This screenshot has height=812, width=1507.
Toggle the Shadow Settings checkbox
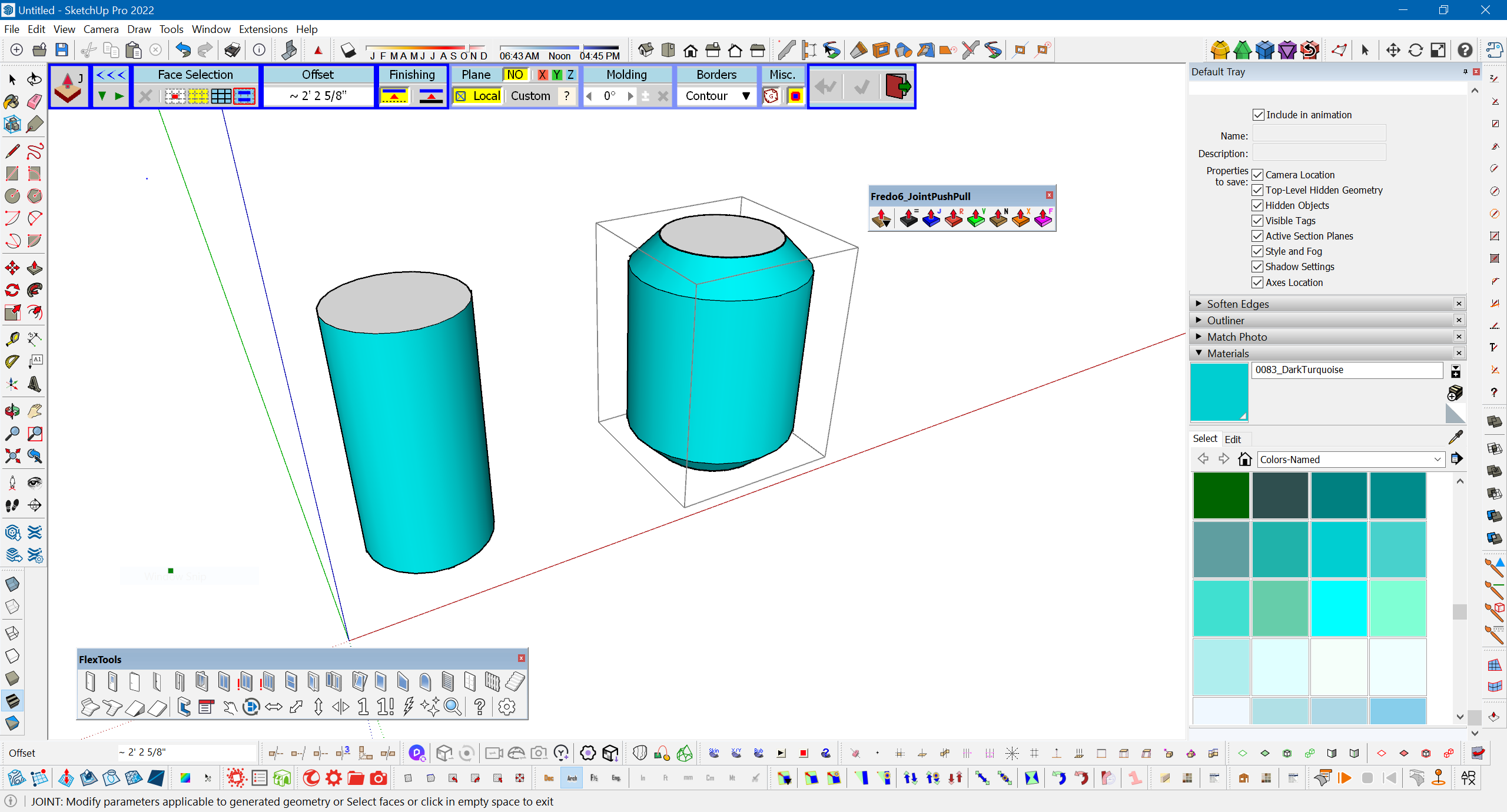(1257, 267)
